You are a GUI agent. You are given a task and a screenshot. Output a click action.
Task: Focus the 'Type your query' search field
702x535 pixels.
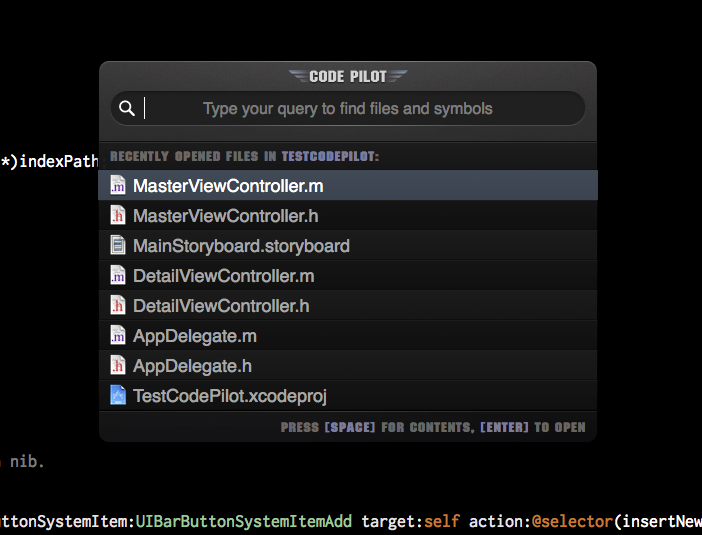pos(347,109)
